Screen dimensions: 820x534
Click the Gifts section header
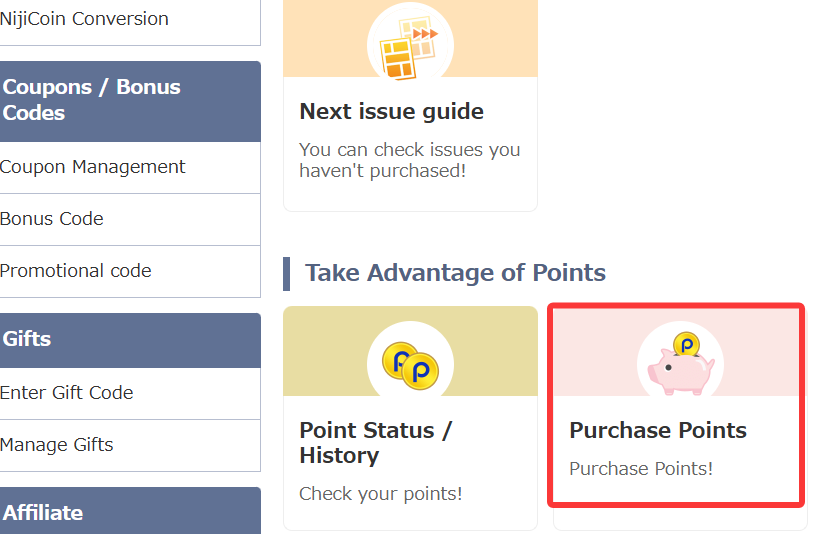[x=28, y=339]
